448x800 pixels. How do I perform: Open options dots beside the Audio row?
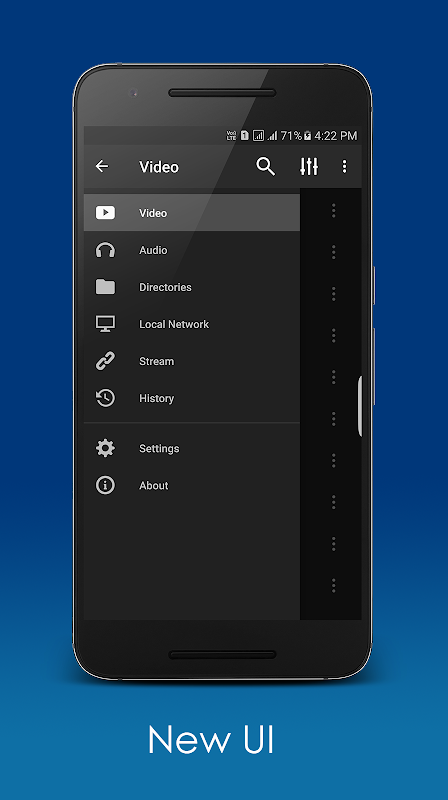(x=334, y=252)
